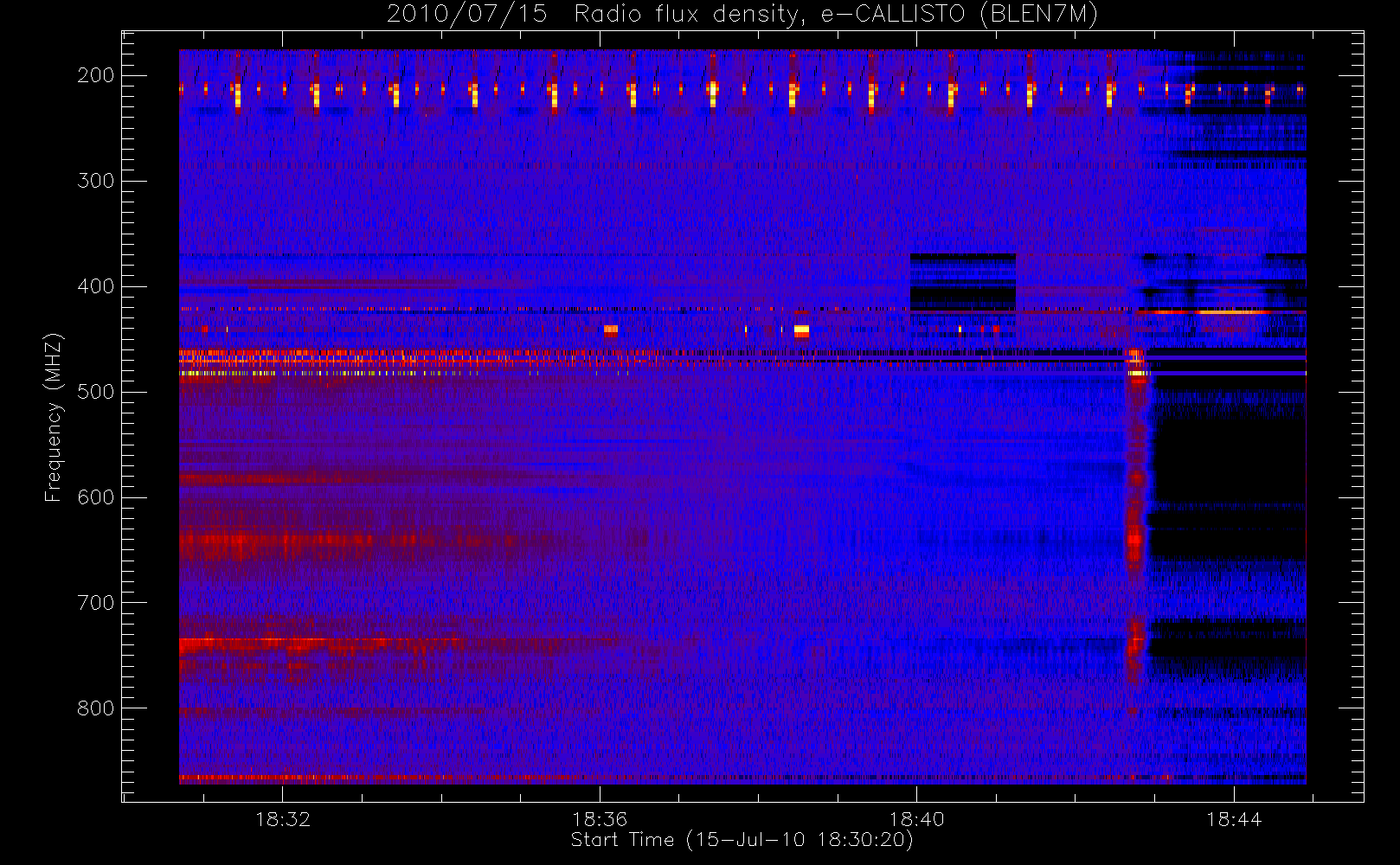The image size is (1400, 865).
Task: Click the 500 frequency tick label
Action: [96, 392]
